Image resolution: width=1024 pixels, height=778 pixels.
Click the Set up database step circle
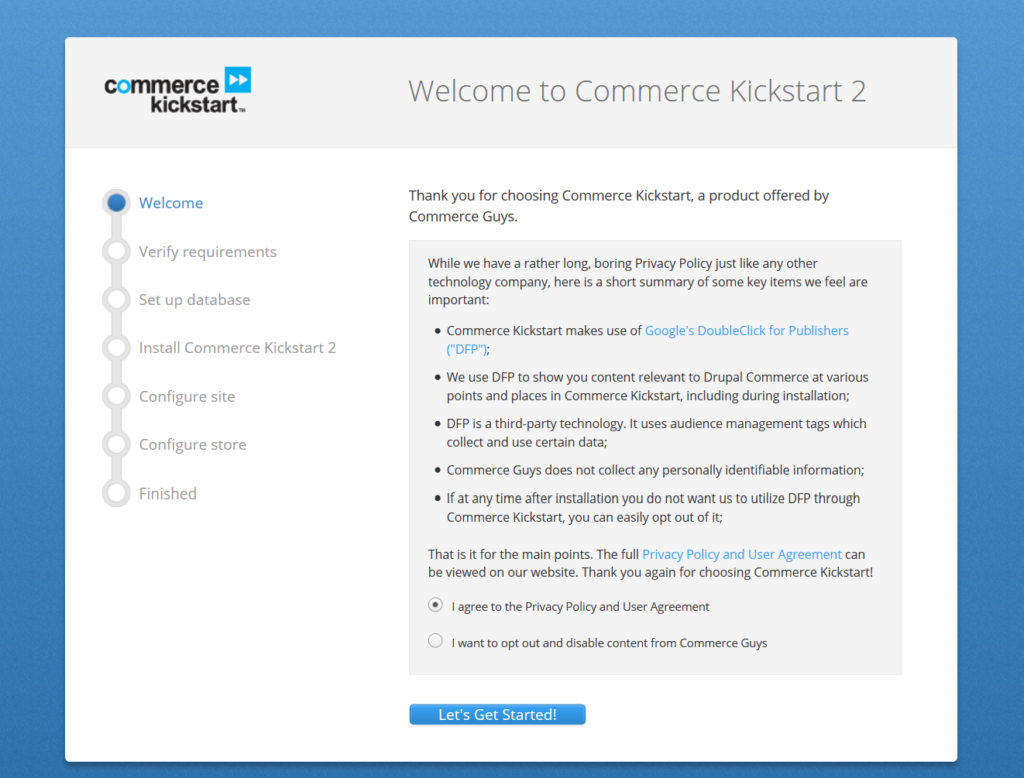117,299
